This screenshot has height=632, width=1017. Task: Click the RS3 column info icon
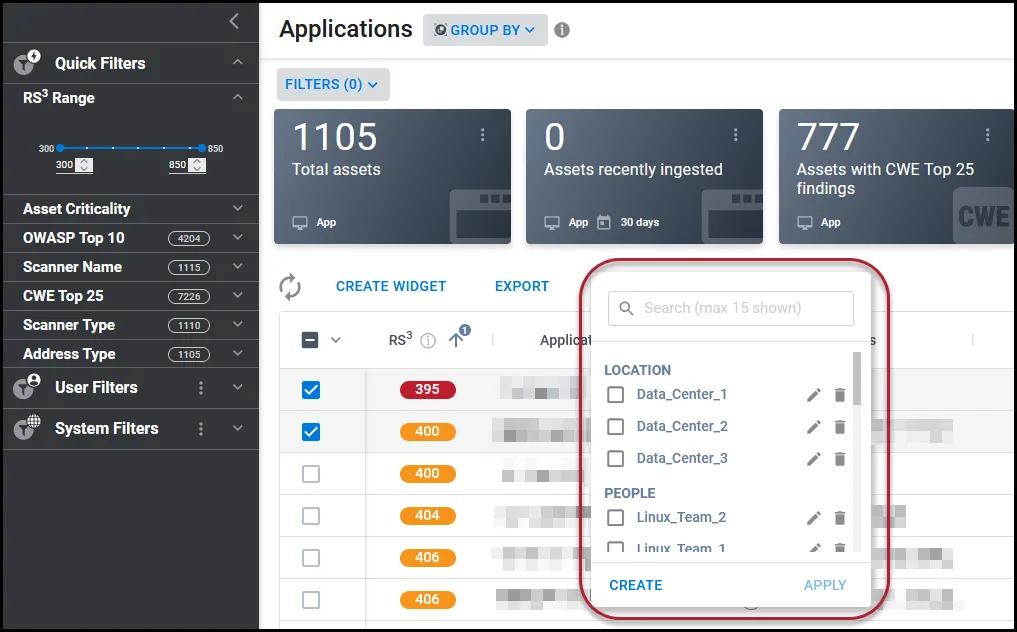(x=427, y=341)
